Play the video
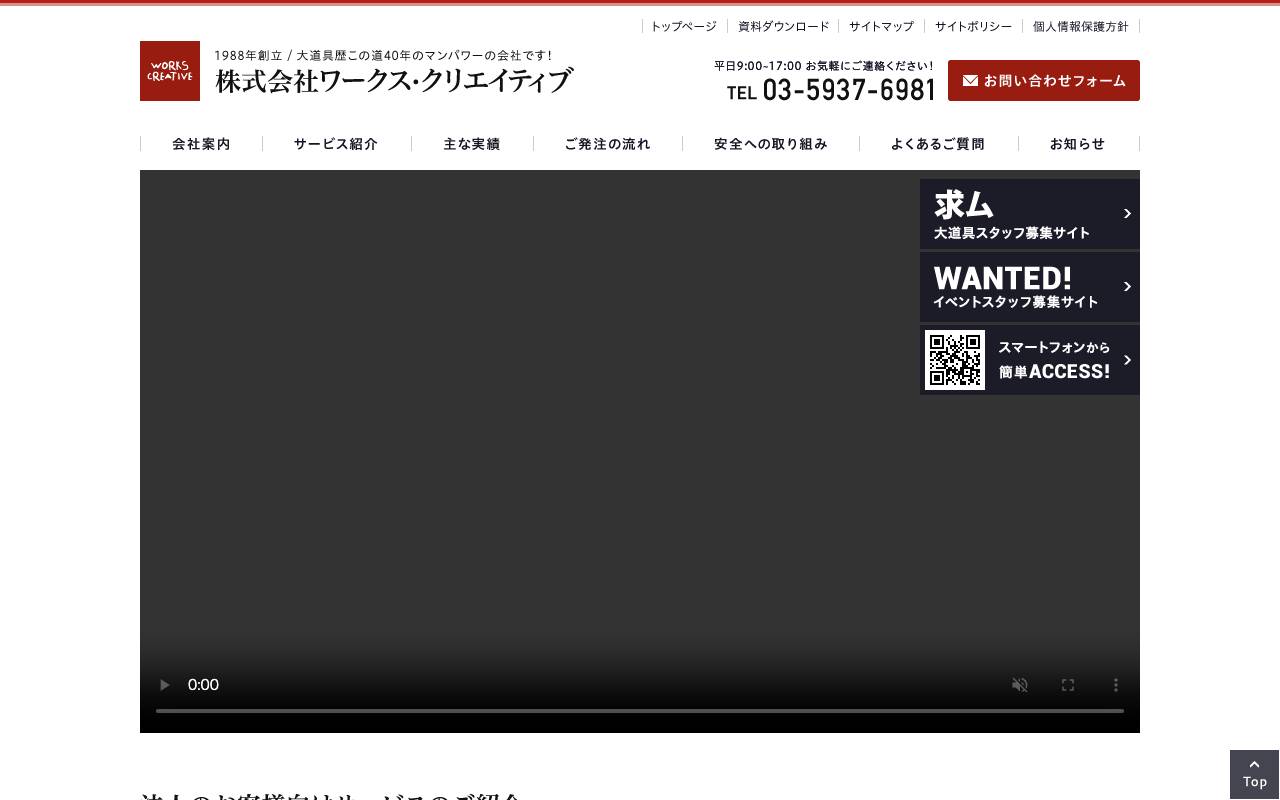Image resolution: width=1280 pixels, height=800 pixels. [x=165, y=685]
